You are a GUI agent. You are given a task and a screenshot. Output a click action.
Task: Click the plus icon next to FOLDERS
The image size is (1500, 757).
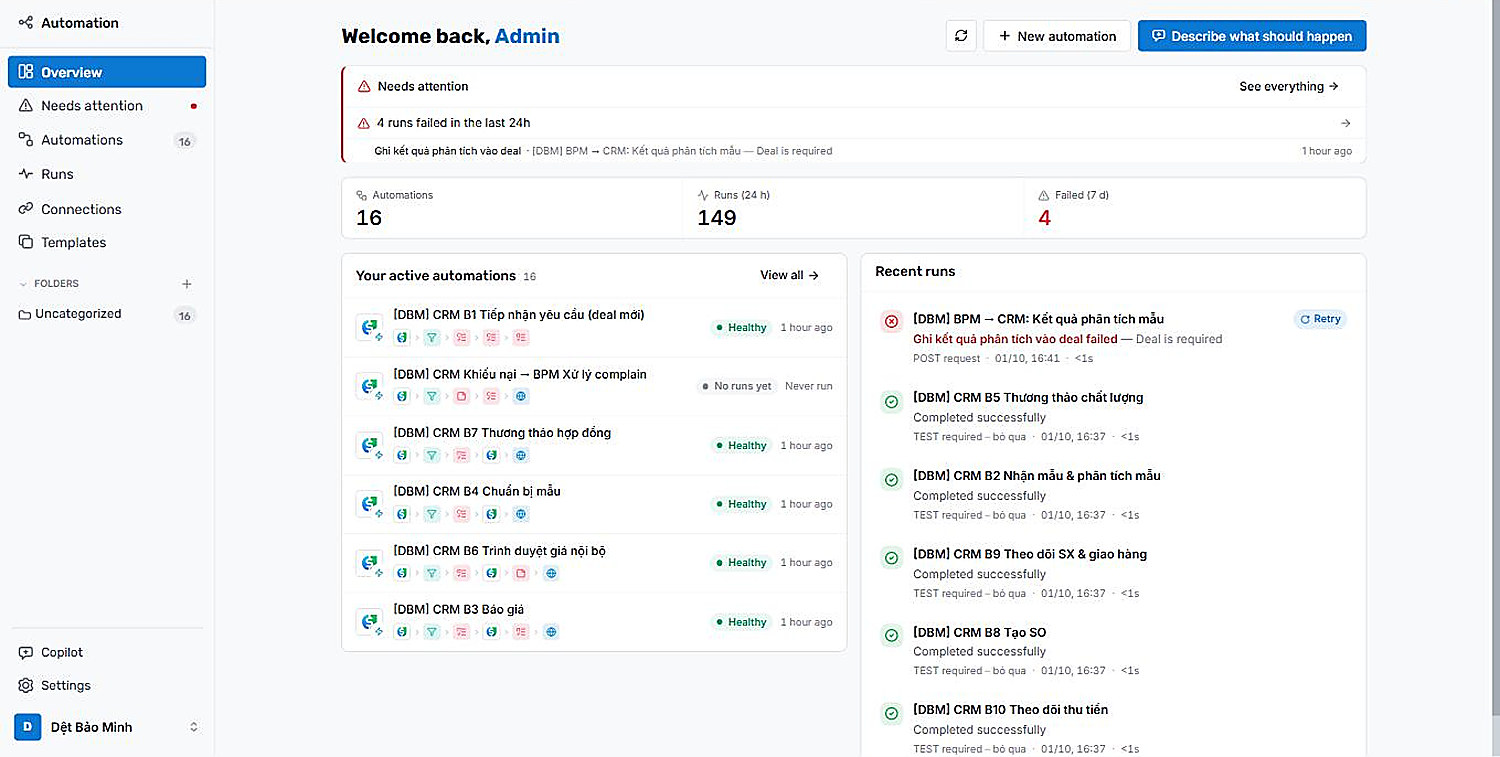tap(186, 284)
